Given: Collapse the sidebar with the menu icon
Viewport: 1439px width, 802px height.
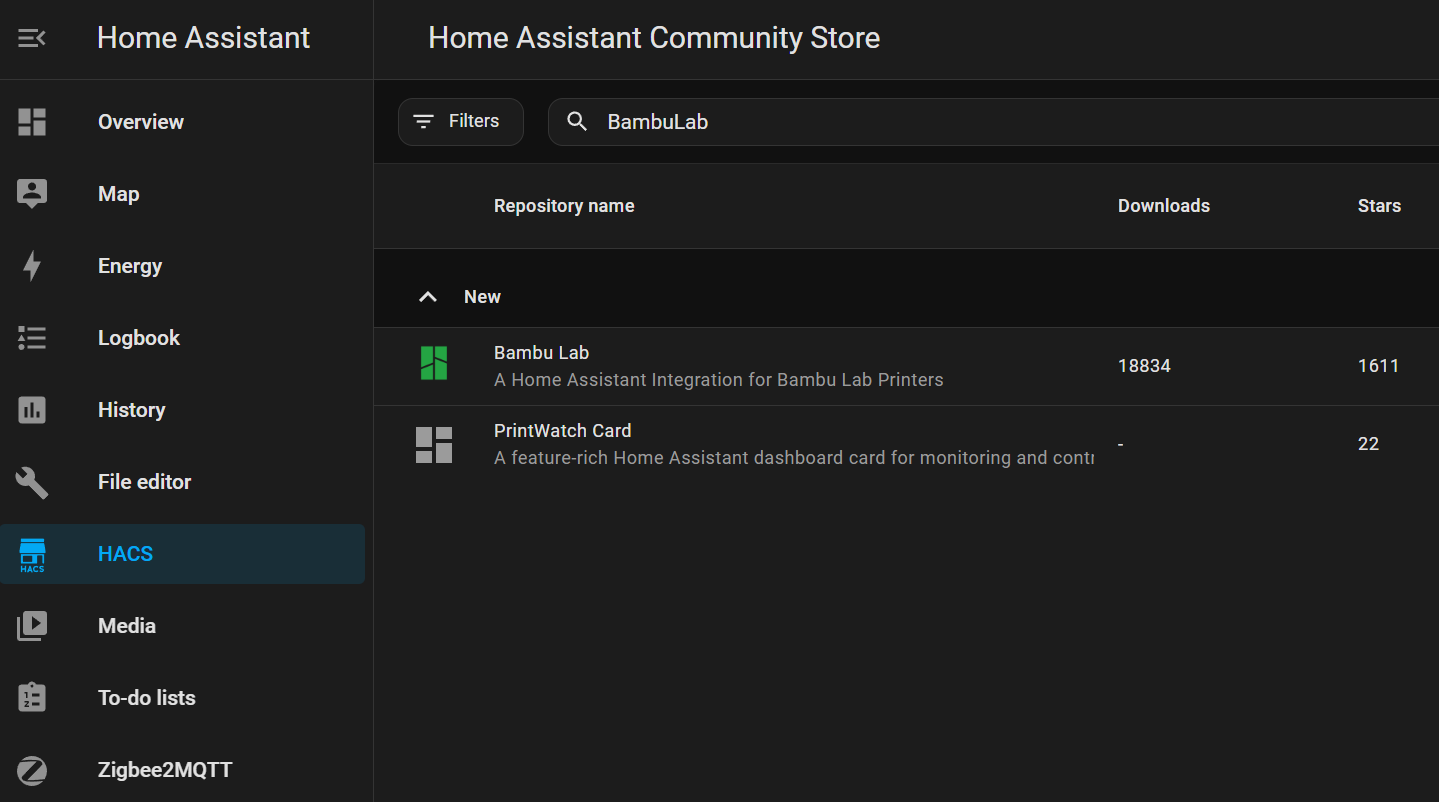Looking at the screenshot, I should (x=32, y=39).
